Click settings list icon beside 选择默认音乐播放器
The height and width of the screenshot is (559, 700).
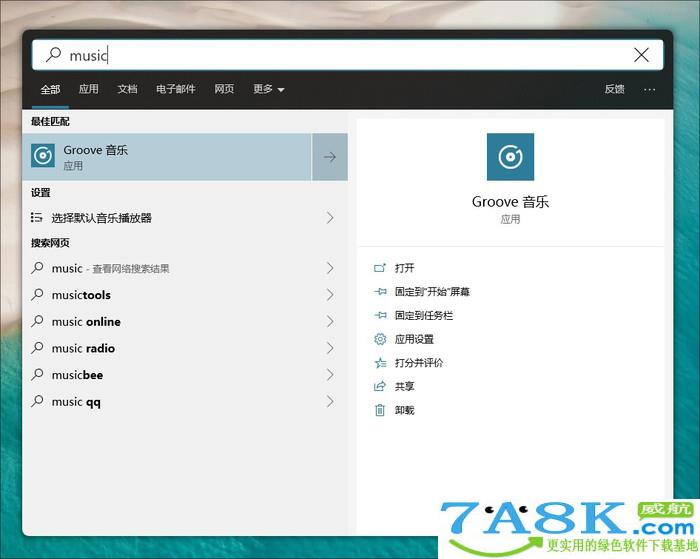[37, 217]
